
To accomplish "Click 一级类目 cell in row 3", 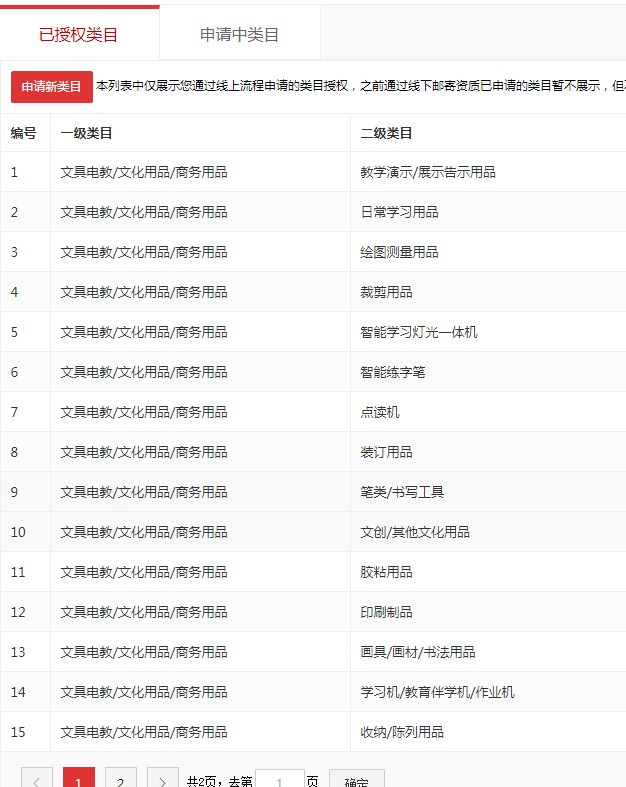I will 200,252.
